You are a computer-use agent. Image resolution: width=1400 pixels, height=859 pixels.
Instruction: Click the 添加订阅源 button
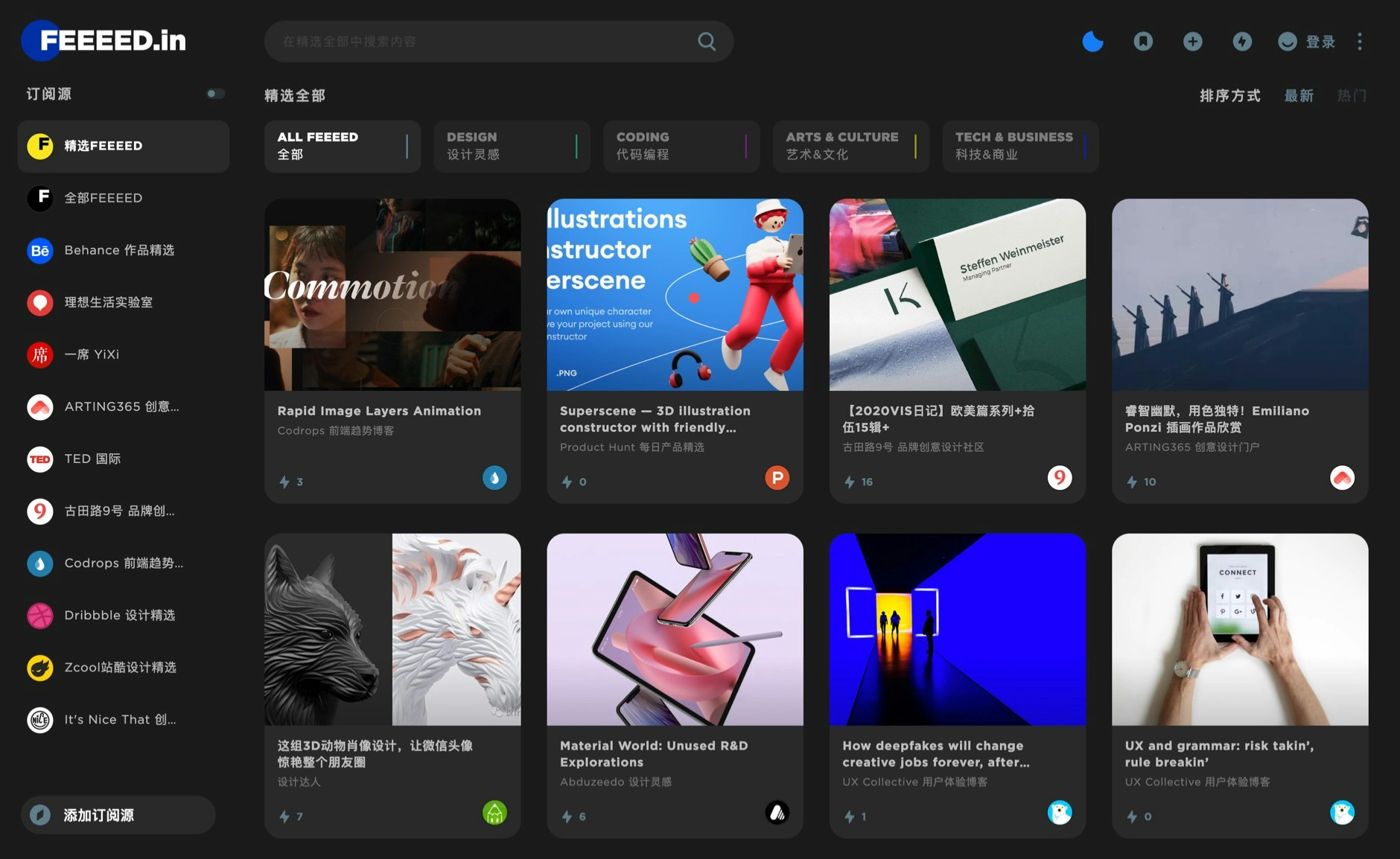tap(118, 815)
